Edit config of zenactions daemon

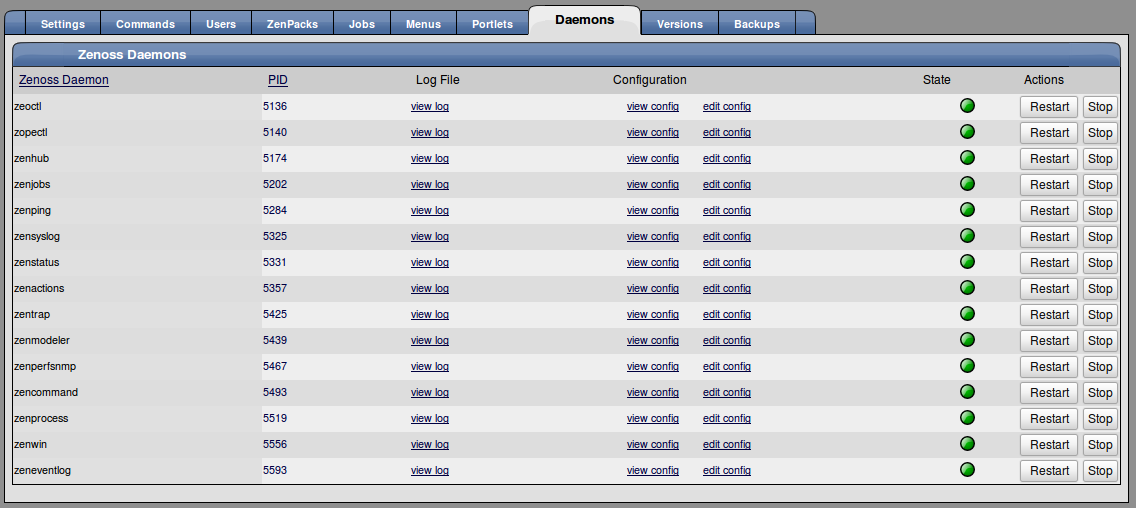[726, 288]
